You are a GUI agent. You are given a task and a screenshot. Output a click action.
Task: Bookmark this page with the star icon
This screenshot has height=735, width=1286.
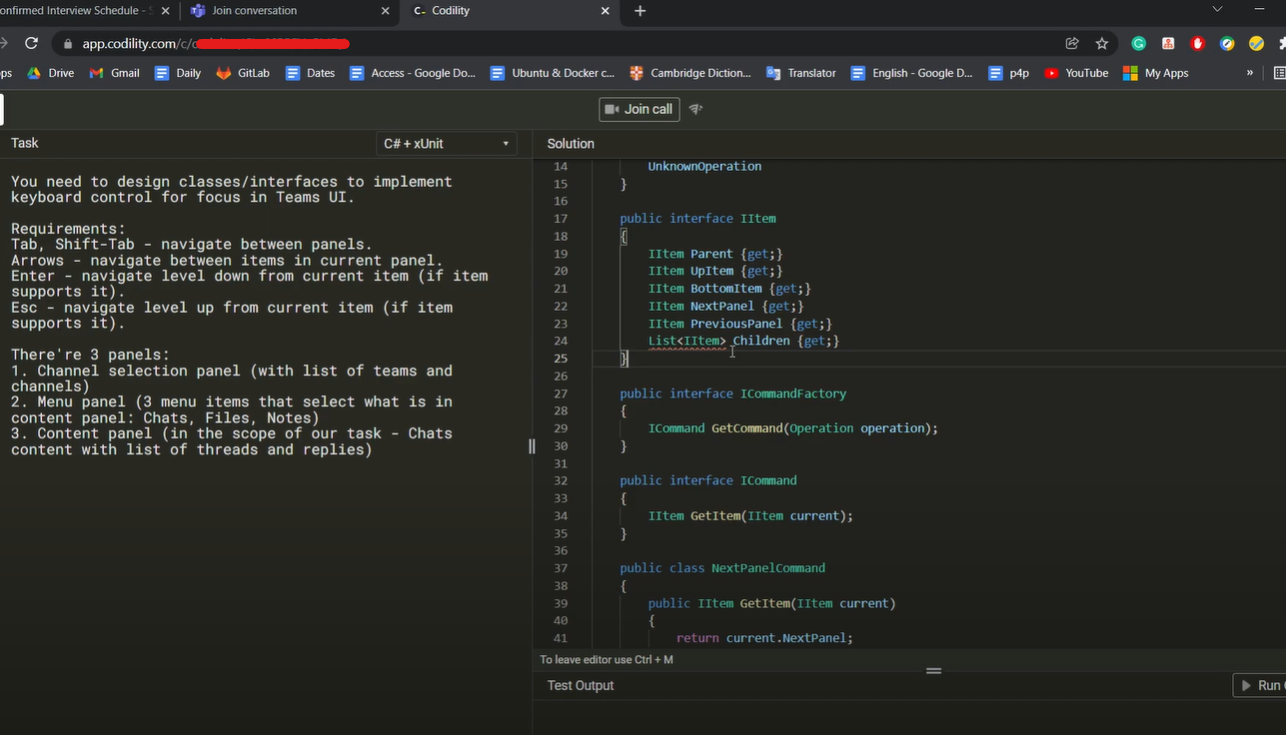1102,44
